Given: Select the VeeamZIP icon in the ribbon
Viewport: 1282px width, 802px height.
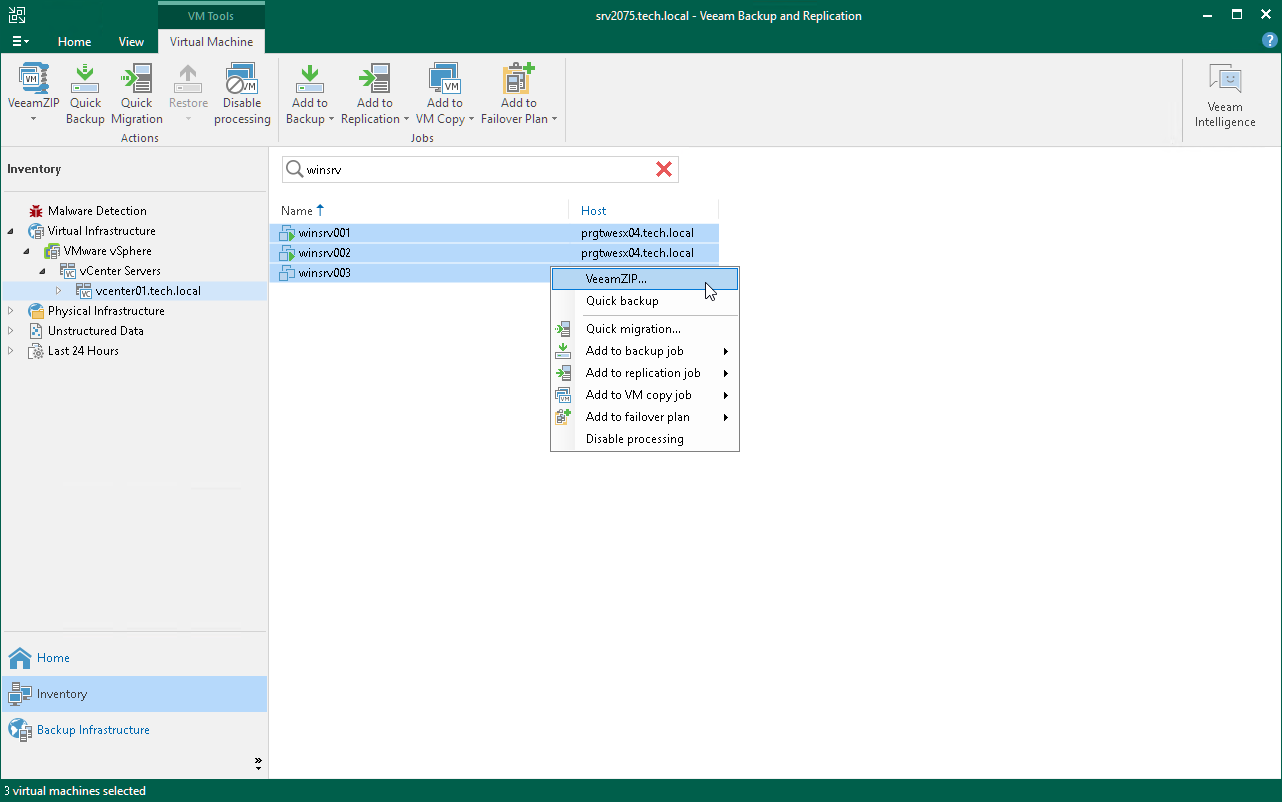Looking at the screenshot, I should coord(33,90).
